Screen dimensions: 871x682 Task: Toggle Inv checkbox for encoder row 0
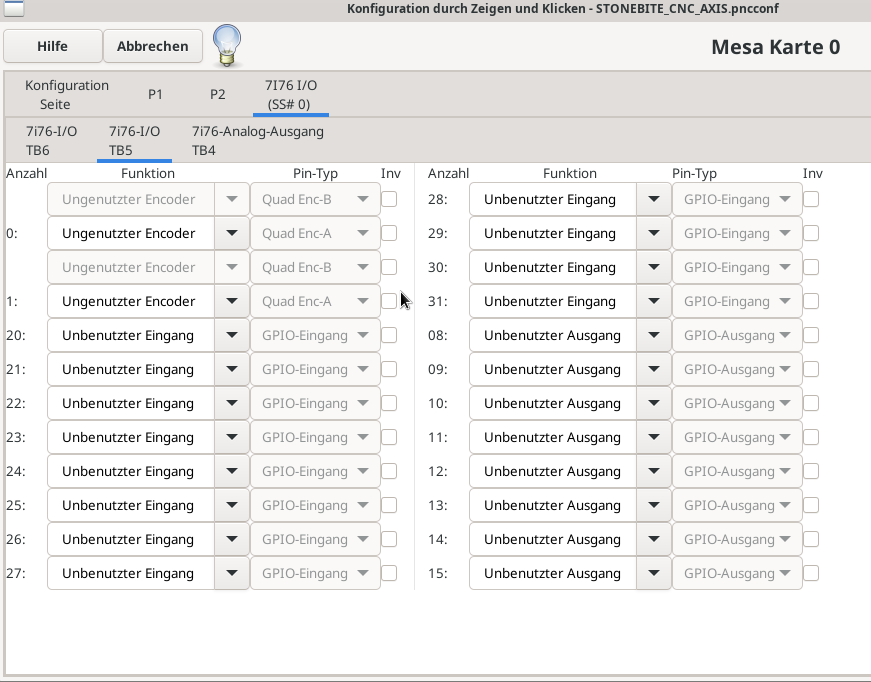[389, 233]
